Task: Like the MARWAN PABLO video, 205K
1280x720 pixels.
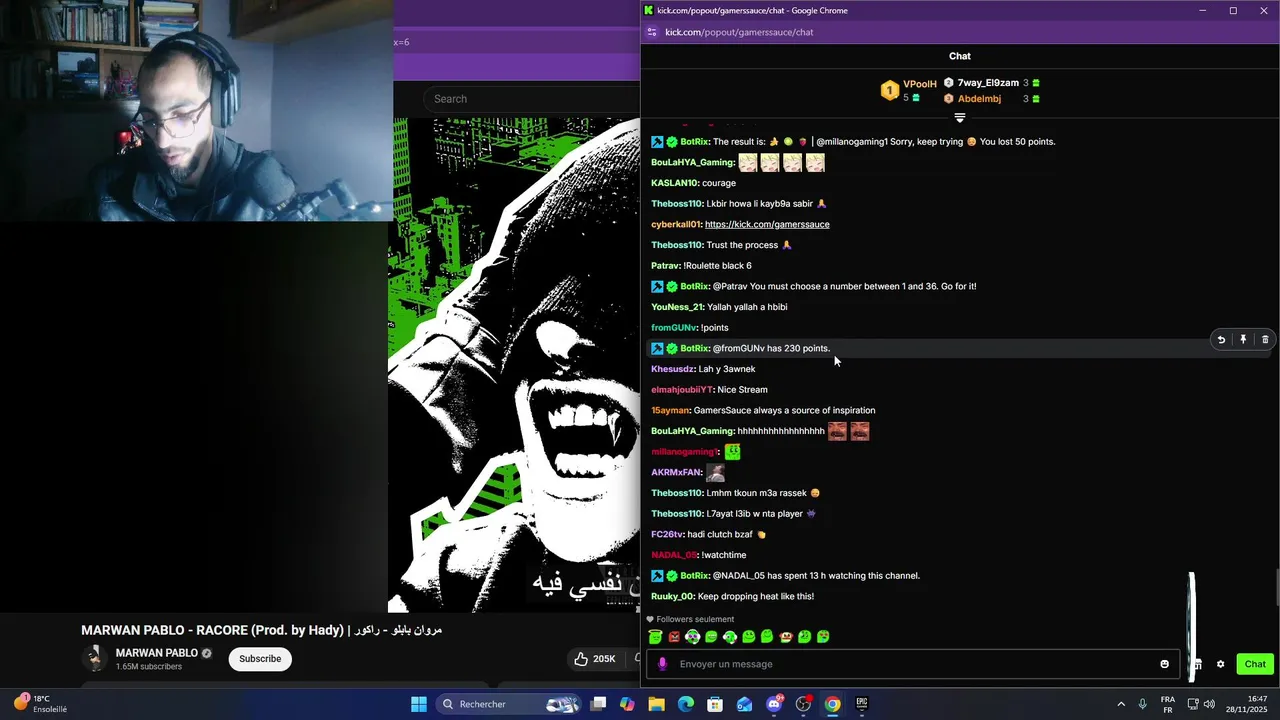Action: (x=595, y=659)
